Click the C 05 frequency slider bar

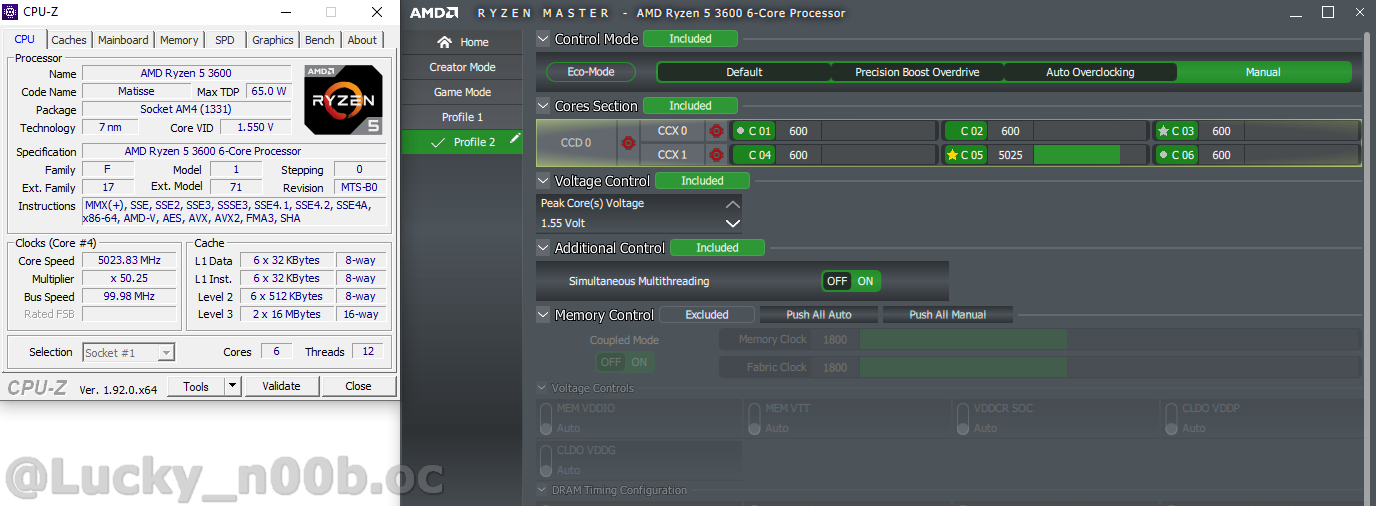(x=1075, y=155)
